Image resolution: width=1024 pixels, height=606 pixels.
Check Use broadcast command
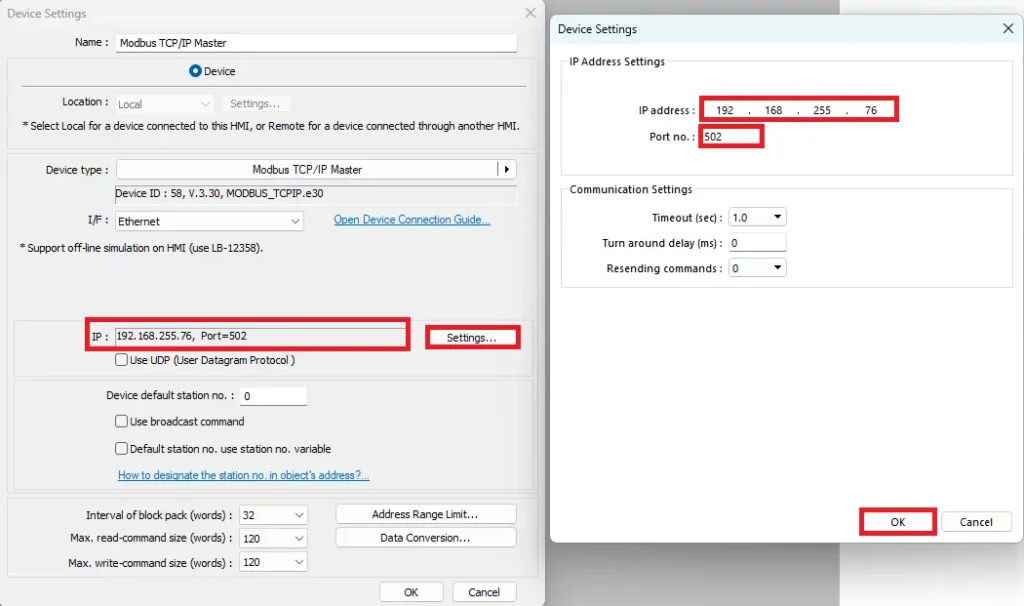(122, 421)
